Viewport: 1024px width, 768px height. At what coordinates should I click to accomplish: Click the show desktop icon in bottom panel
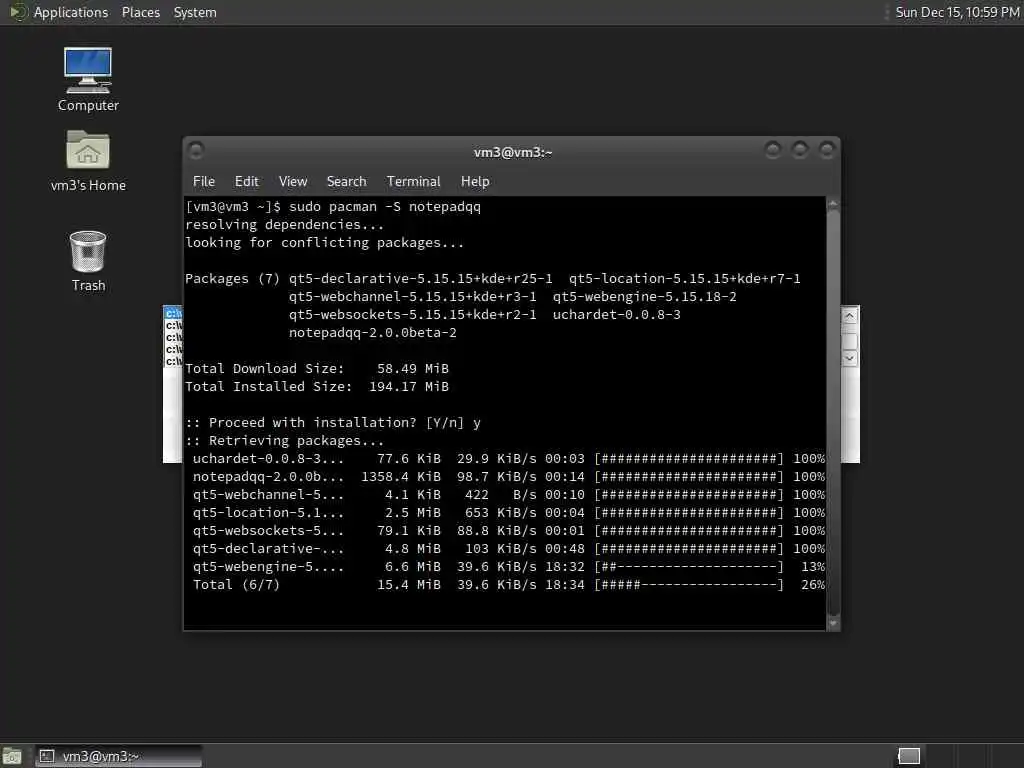click(x=12, y=756)
